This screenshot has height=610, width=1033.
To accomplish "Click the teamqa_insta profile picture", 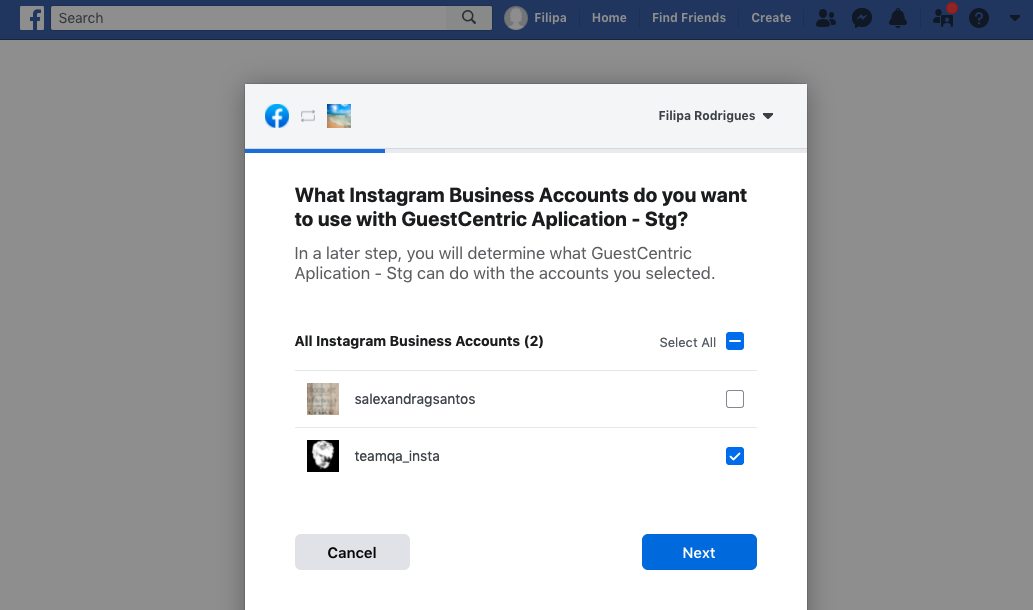I will click(x=323, y=456).
